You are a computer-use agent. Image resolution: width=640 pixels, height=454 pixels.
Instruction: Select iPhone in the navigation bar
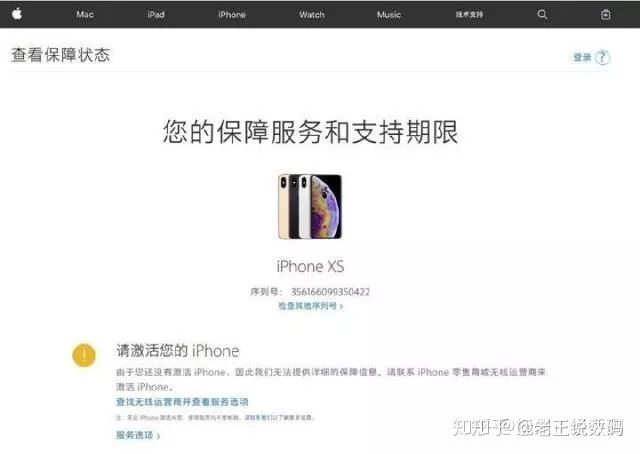tap(232, 15)
